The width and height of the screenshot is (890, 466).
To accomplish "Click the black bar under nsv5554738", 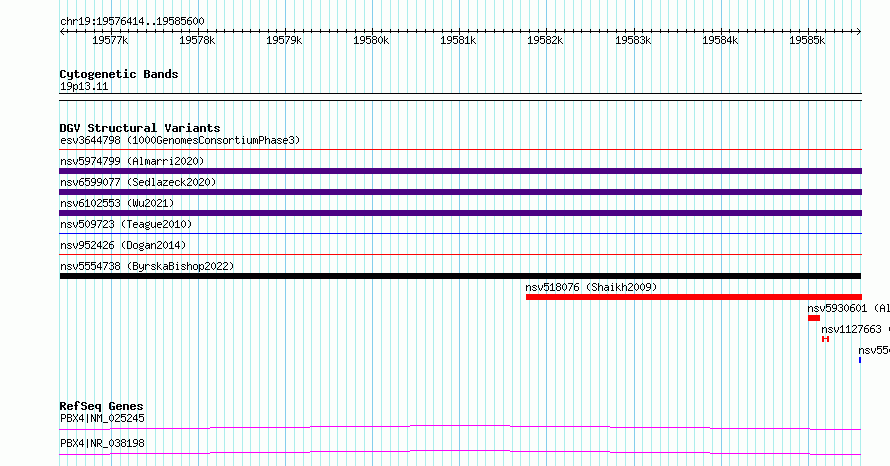I will [x=460, y=276].
